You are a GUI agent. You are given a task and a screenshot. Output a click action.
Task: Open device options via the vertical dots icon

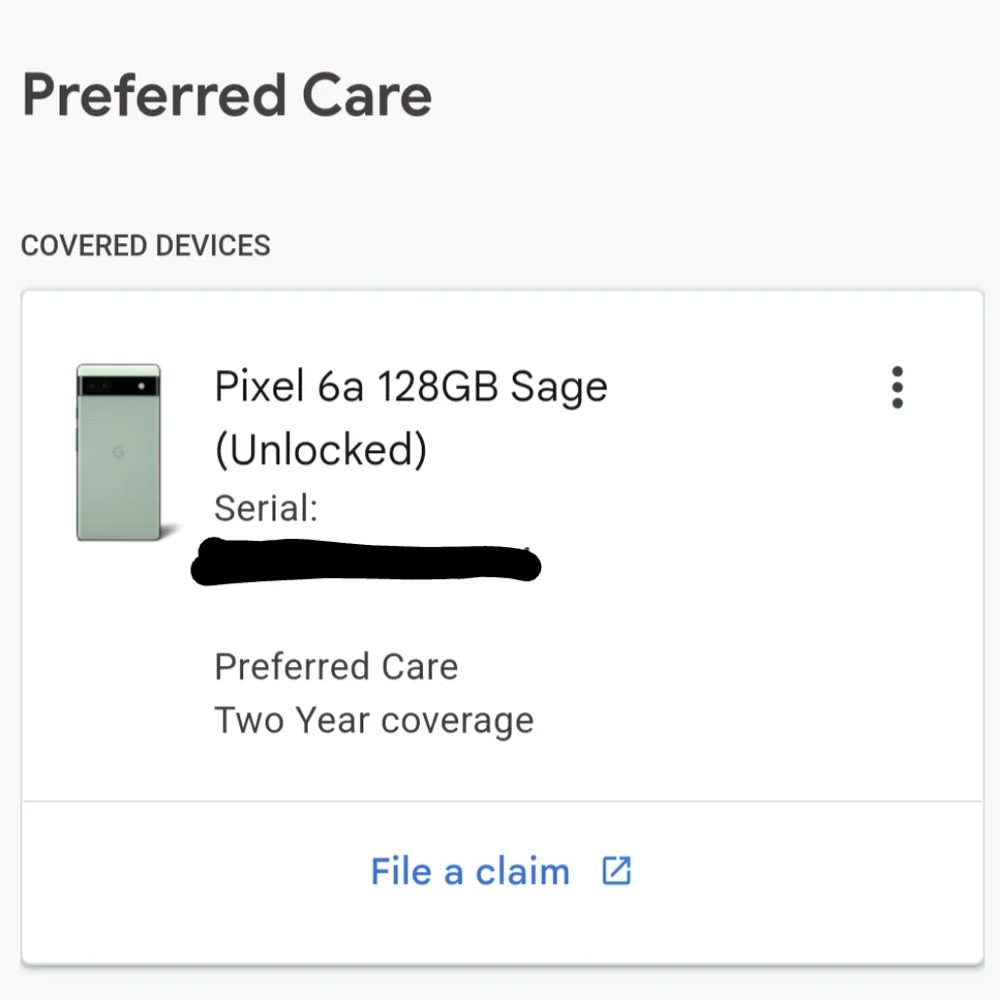click(x=897, y=388)
